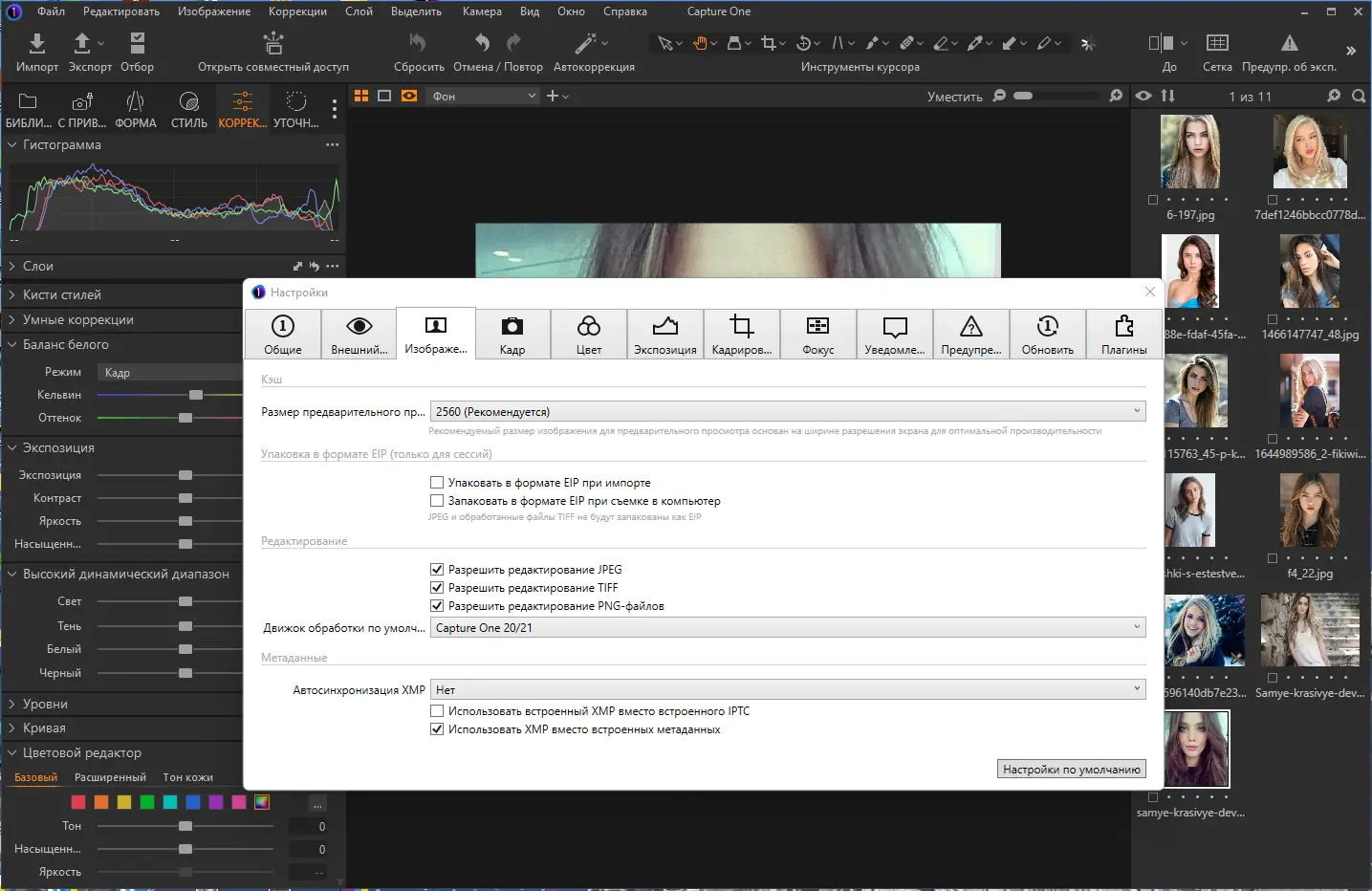
Task: Select the СТИЛЬ tool tab icon
Action: click(189, 102)
